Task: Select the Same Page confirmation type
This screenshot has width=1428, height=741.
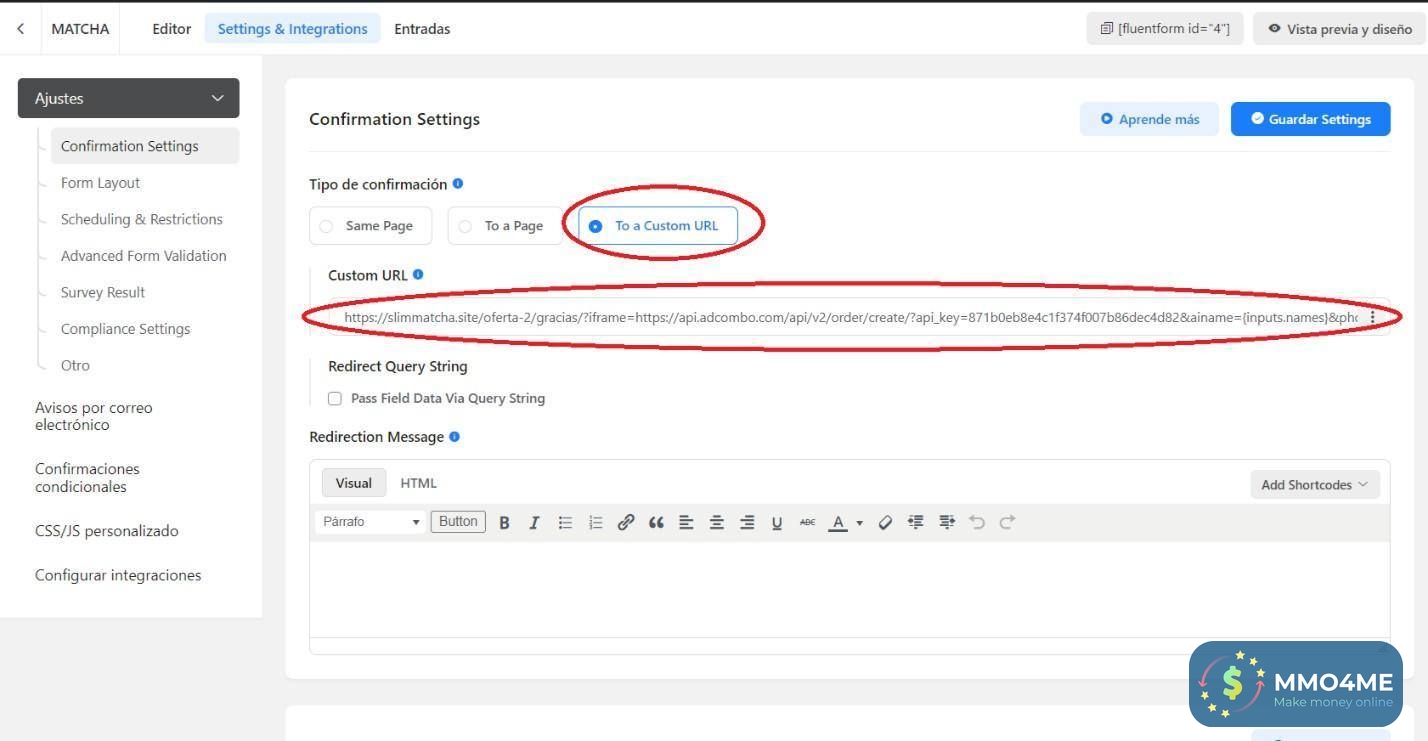Action: point(370,226)
